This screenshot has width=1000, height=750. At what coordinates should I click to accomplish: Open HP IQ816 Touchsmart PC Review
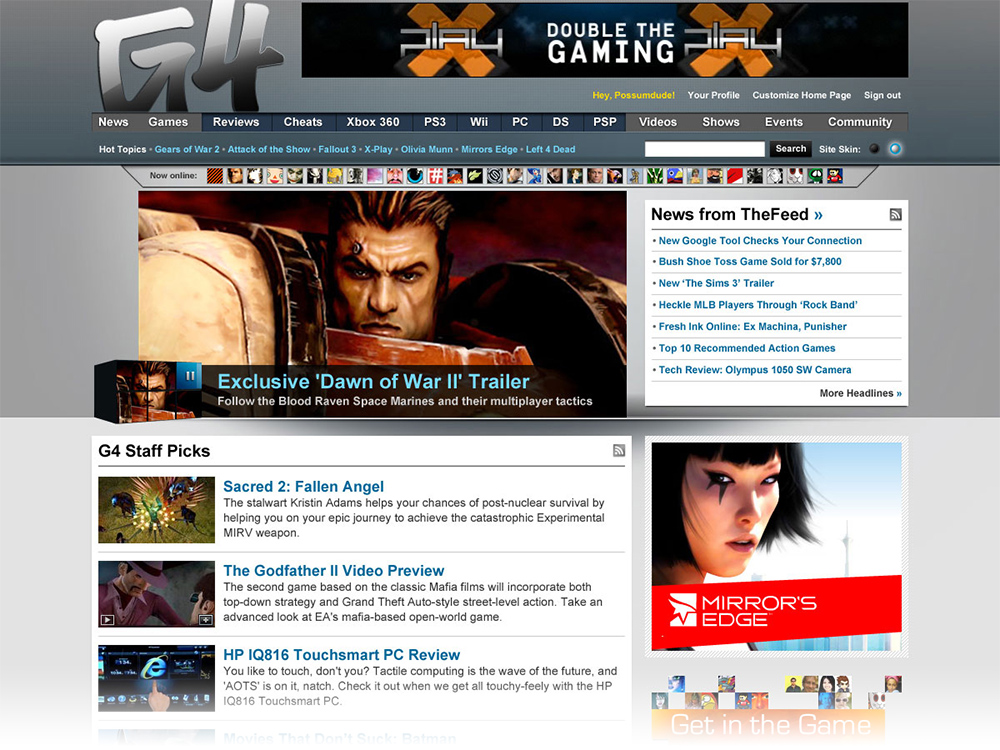click(x=342, y=655)
